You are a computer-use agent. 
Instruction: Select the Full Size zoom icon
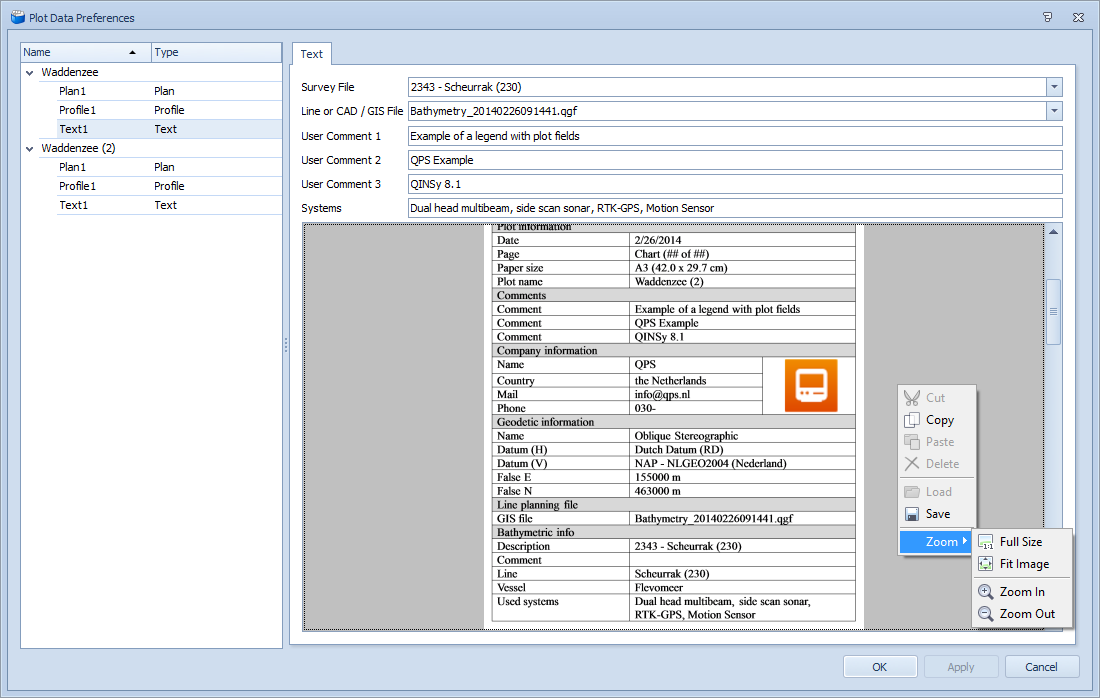[x=986, y=542]
